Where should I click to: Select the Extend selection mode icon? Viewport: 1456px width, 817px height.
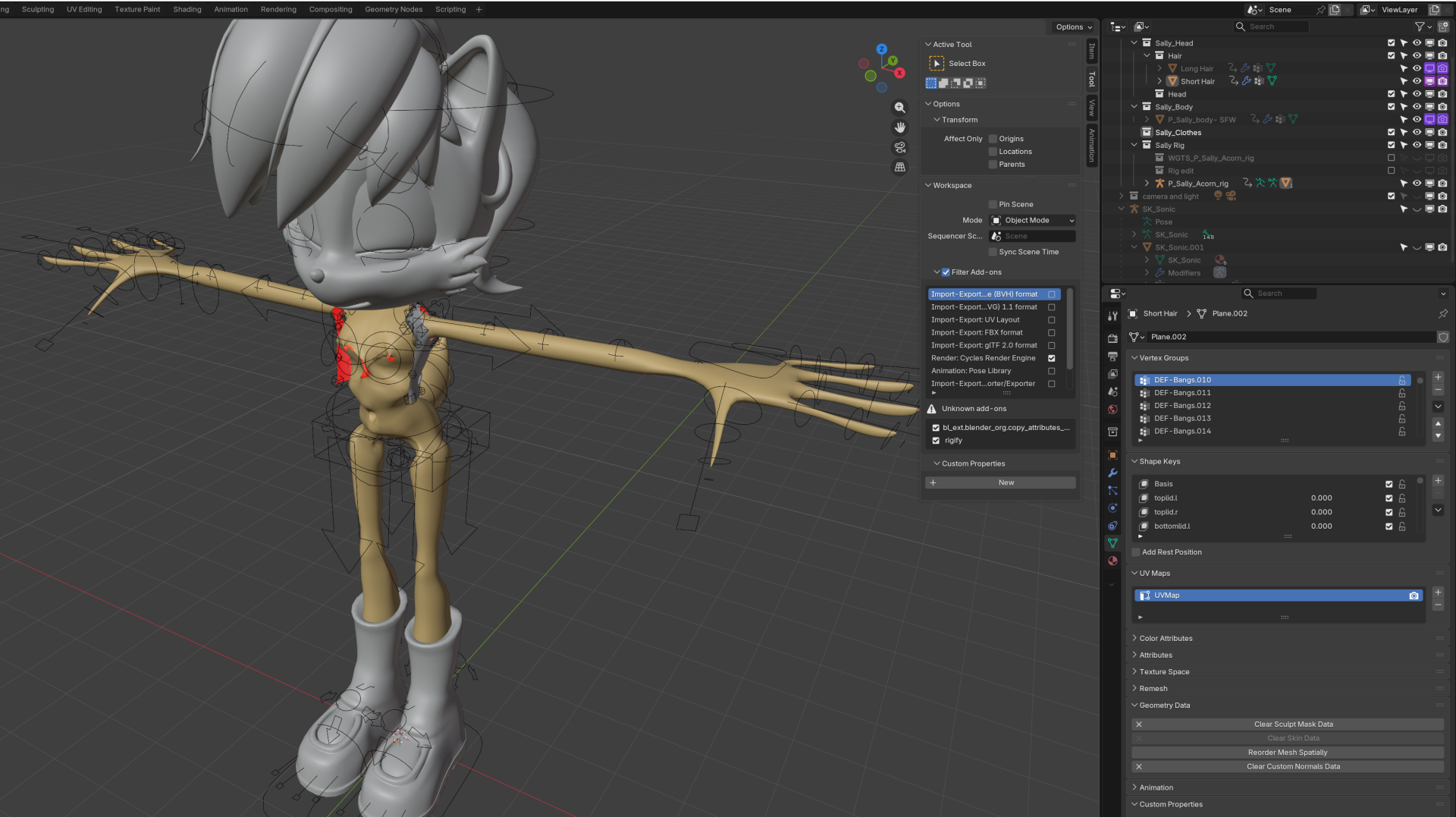pyautogui.click(x=943, y=83)
